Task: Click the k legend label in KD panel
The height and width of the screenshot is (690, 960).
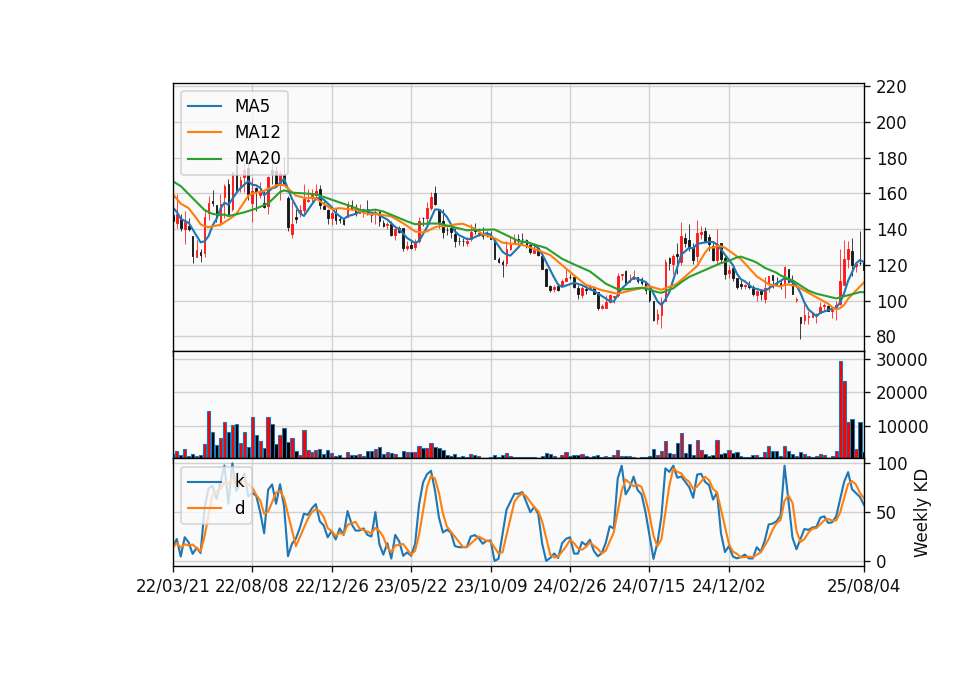Action: (239, 481)
